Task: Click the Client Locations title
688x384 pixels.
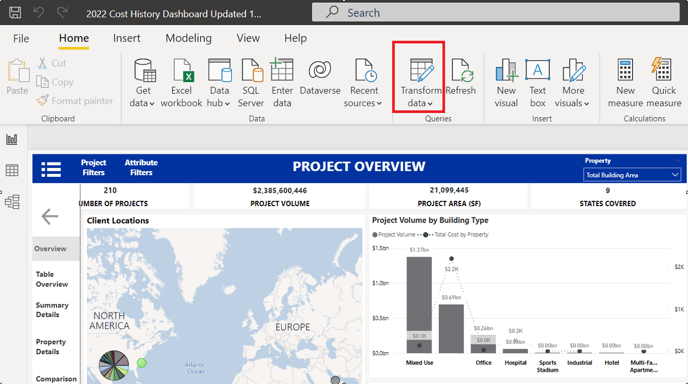Action: click(x=118, y=221)
